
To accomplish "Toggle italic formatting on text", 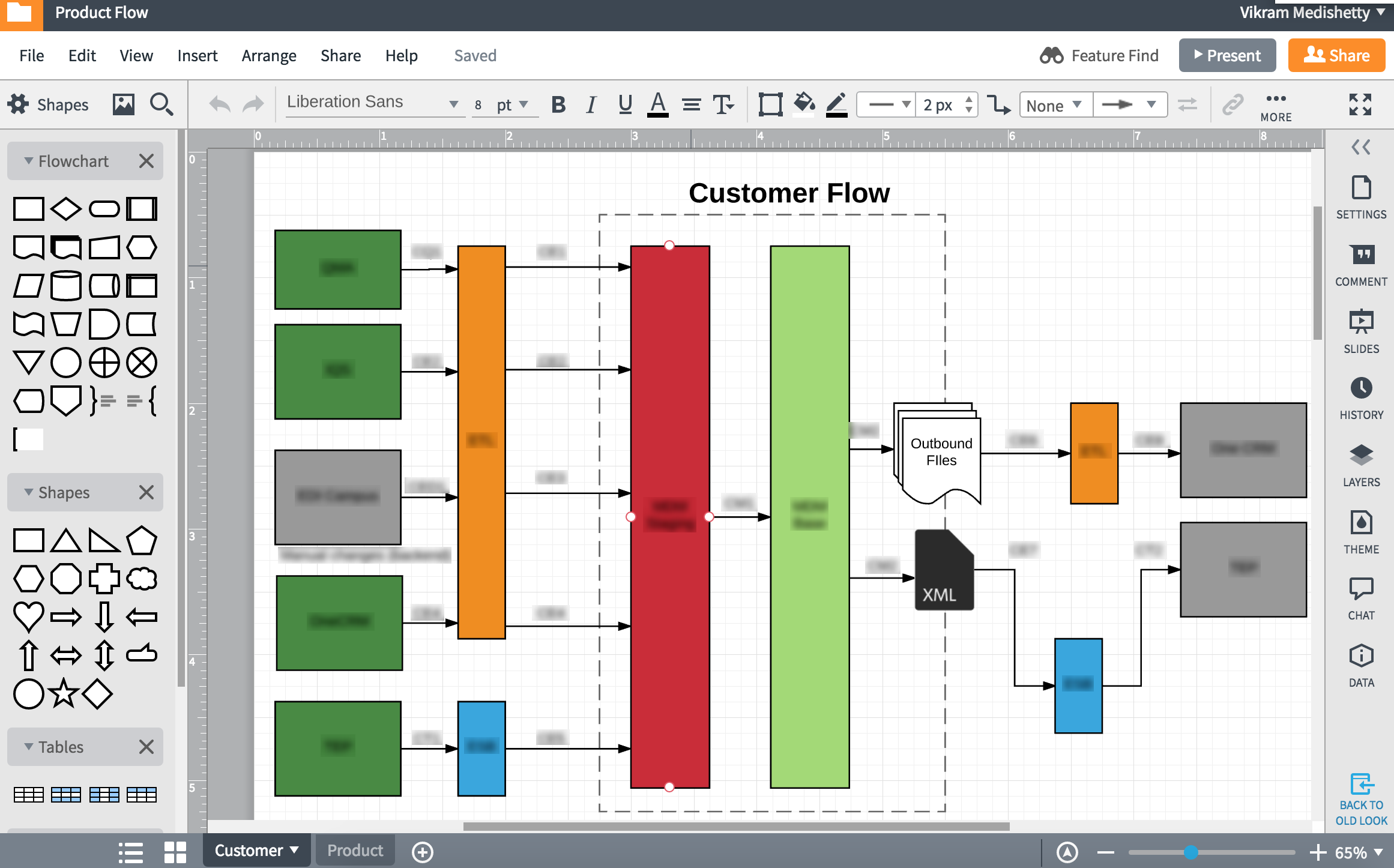I will (591, 105).
